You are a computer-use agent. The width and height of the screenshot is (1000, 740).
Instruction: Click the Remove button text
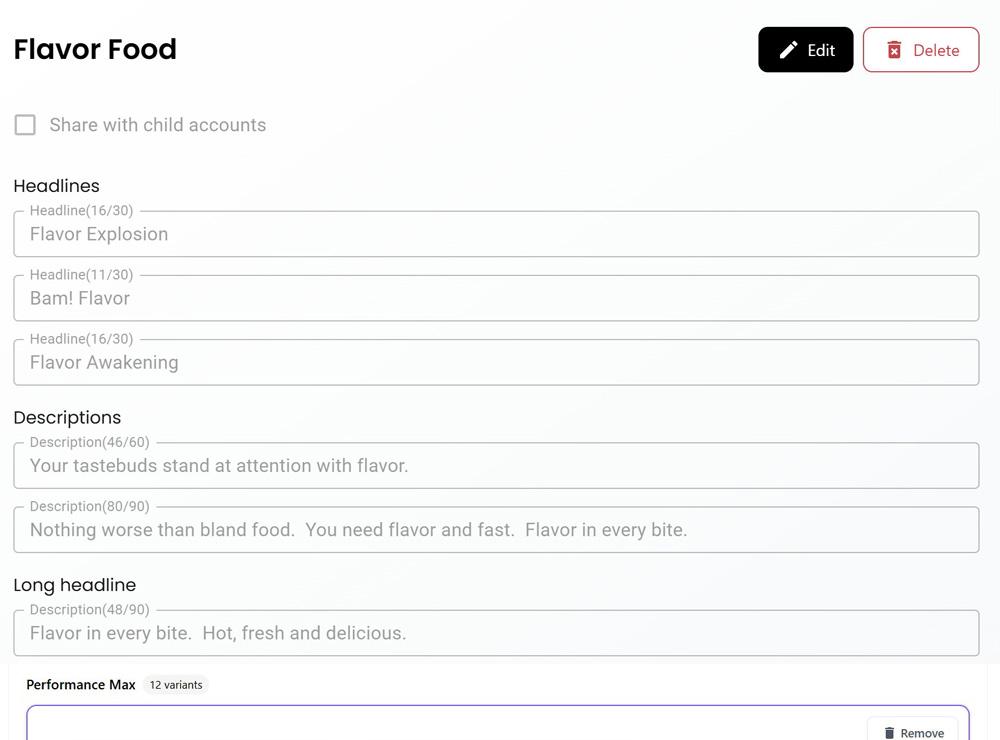921,733
